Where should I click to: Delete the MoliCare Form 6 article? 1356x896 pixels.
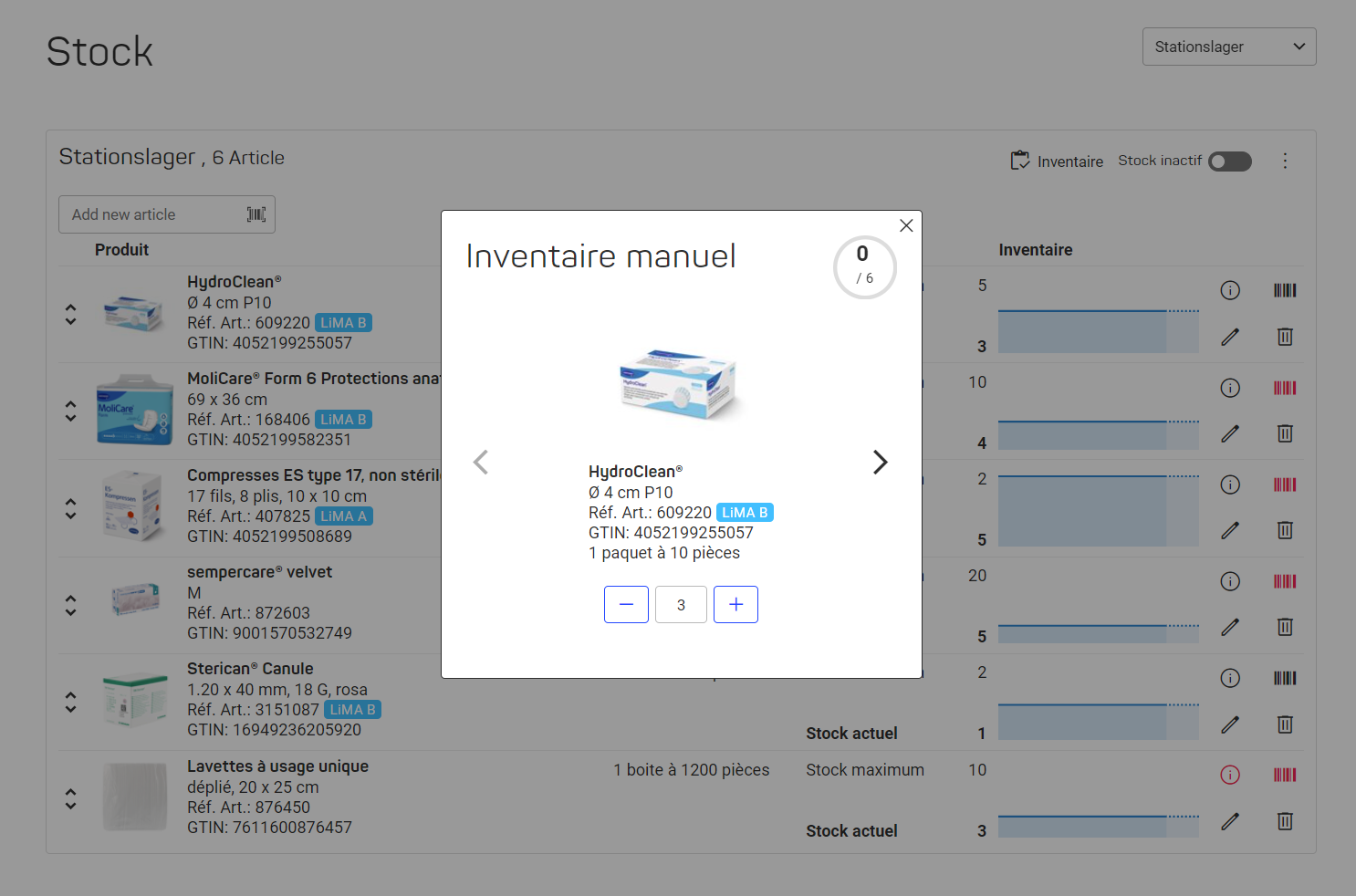pos(1285,433)
